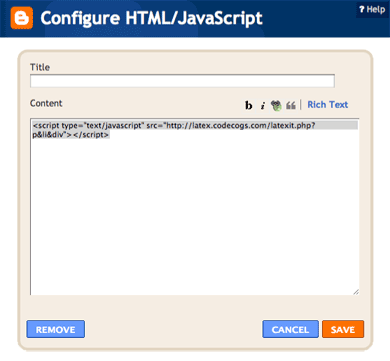Image resolution: width=390 pixels, height=361 pixels.
Task: Click inside the Content text area
Action: coord(195,207)
